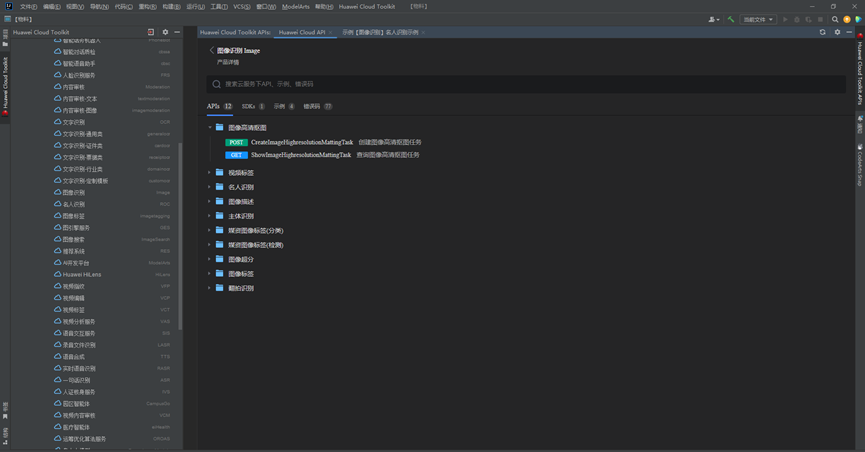Image resolution: width=865 pixels, height=452 pixels.
Task: Expand the third API folder
Action: click(210, 187)
